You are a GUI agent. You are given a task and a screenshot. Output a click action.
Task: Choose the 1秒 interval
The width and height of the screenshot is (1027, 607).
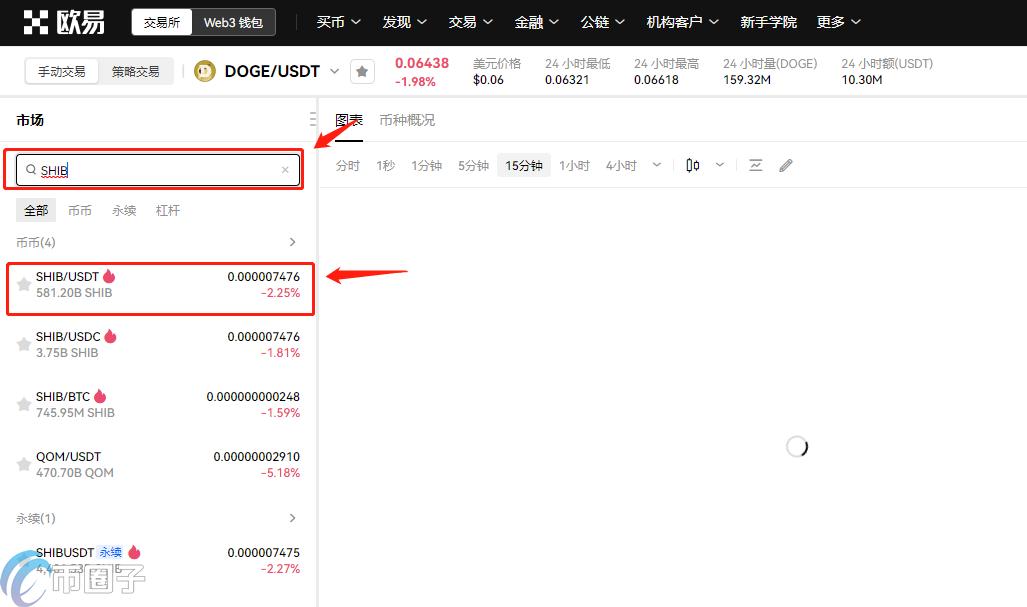point(385,166)
